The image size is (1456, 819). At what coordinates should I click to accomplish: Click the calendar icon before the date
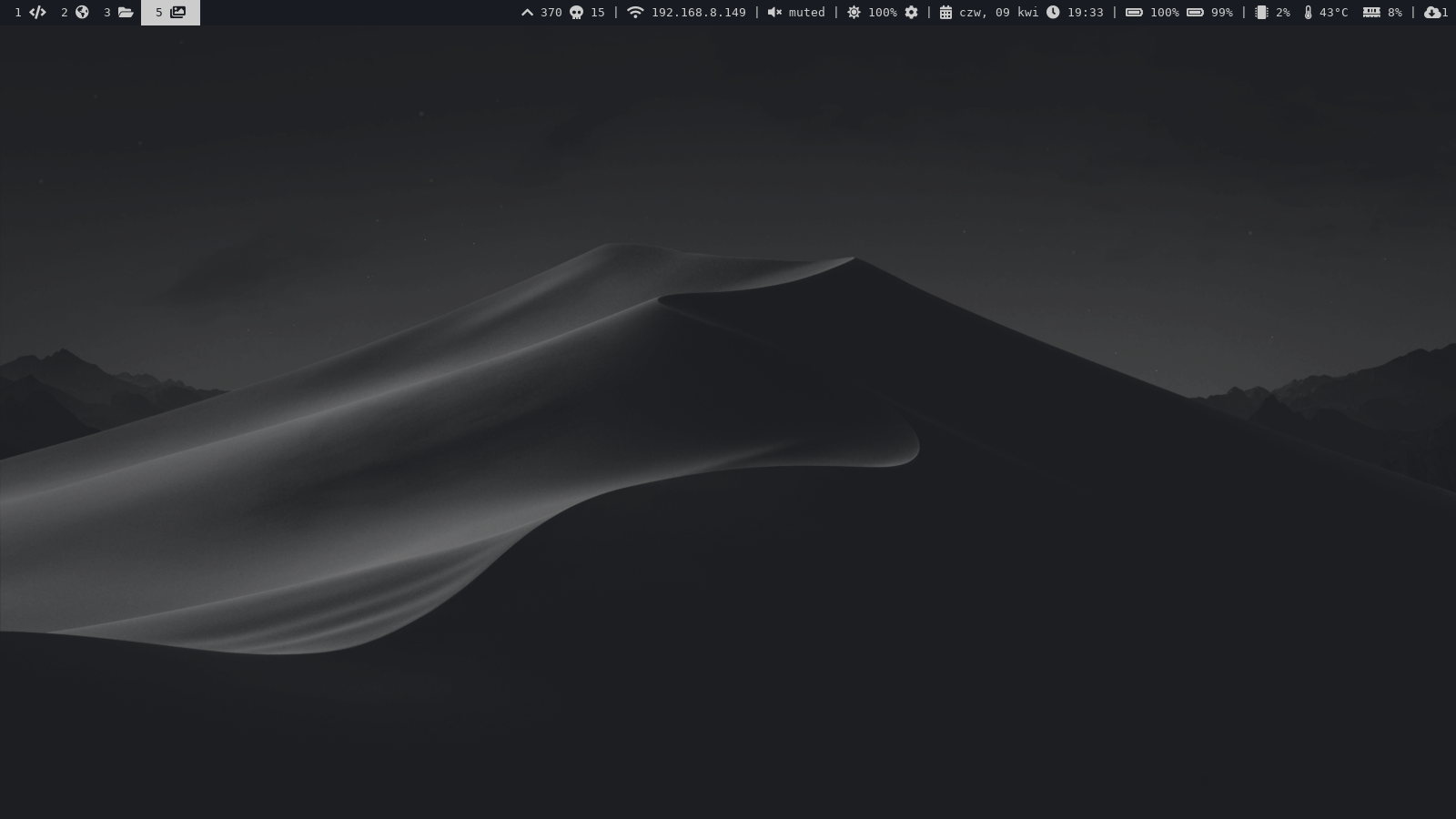tap(945, 13)
